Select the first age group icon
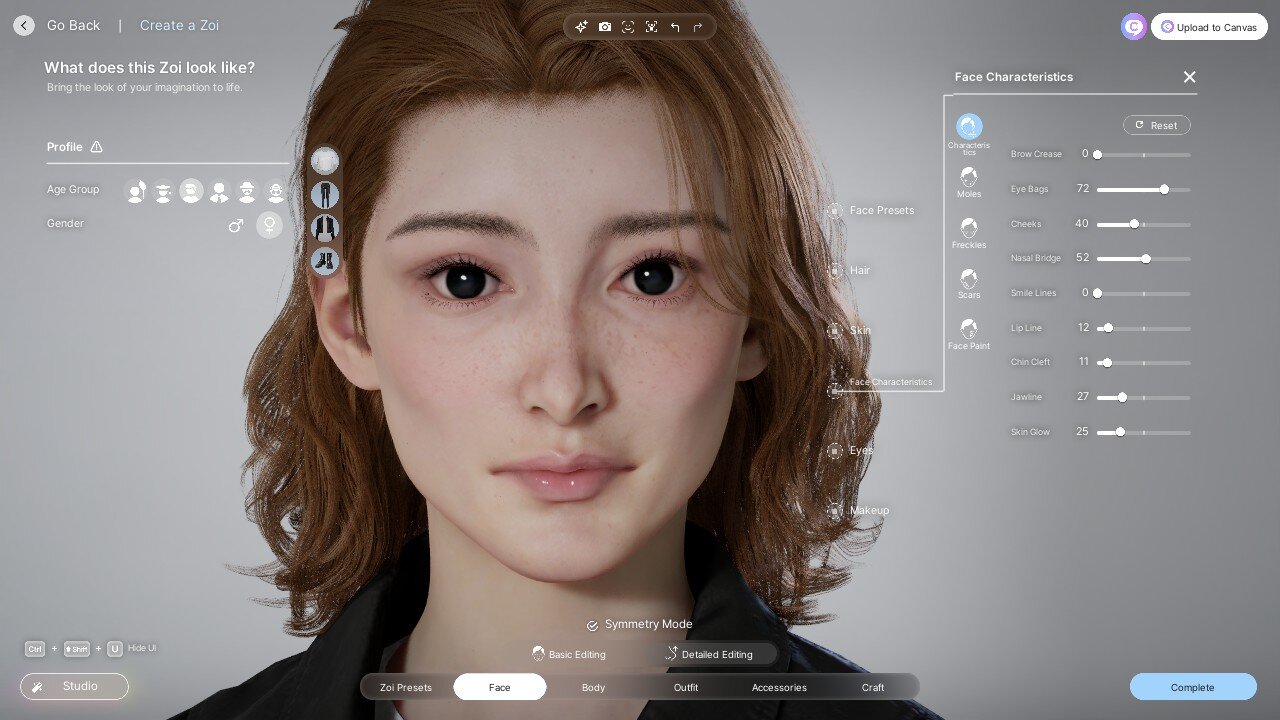Viewport: 1280px width, 720px height. (136, 191)
